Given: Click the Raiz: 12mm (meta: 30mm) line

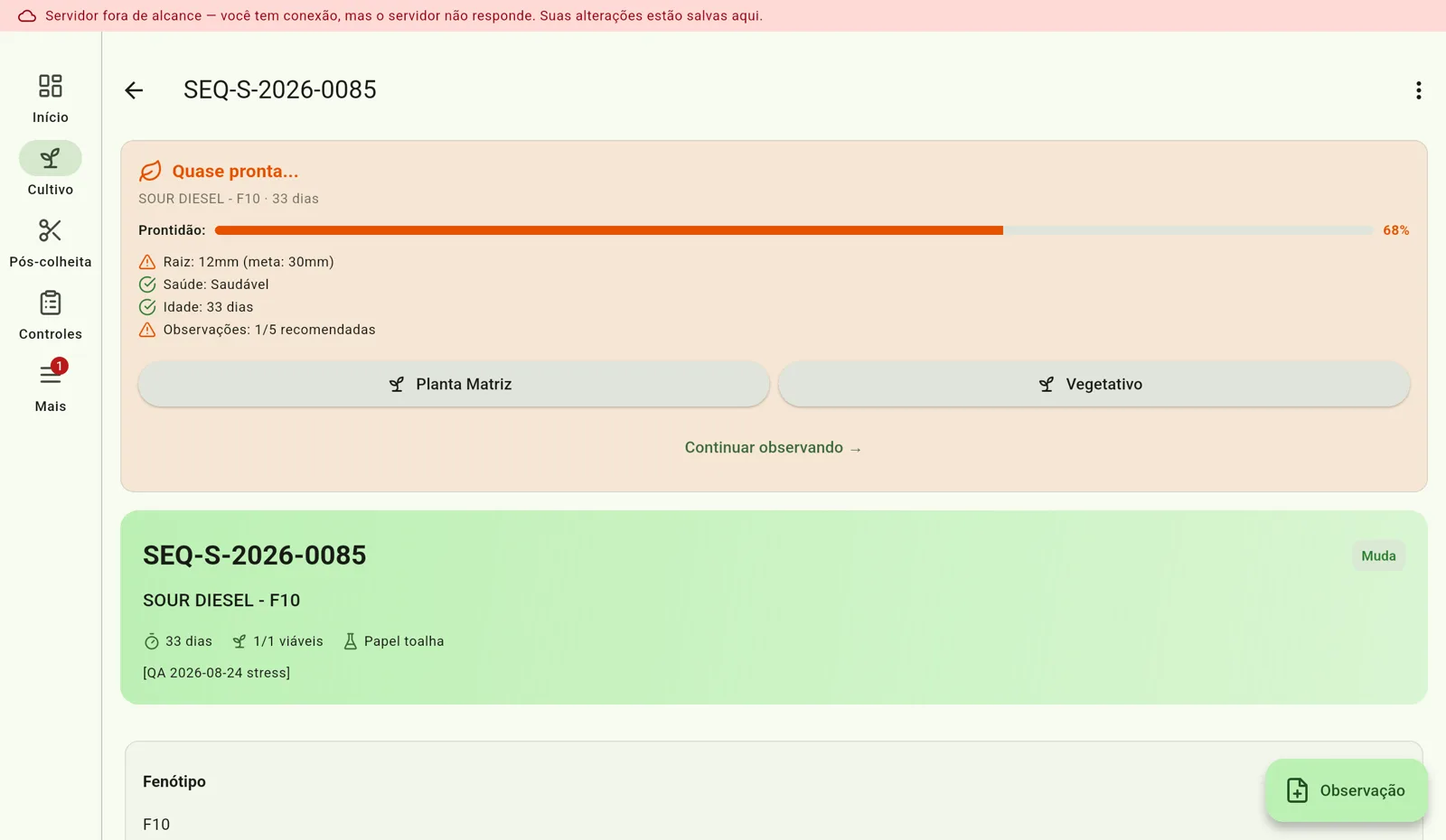Looking at the screenshot, I should tap(249, 262).
